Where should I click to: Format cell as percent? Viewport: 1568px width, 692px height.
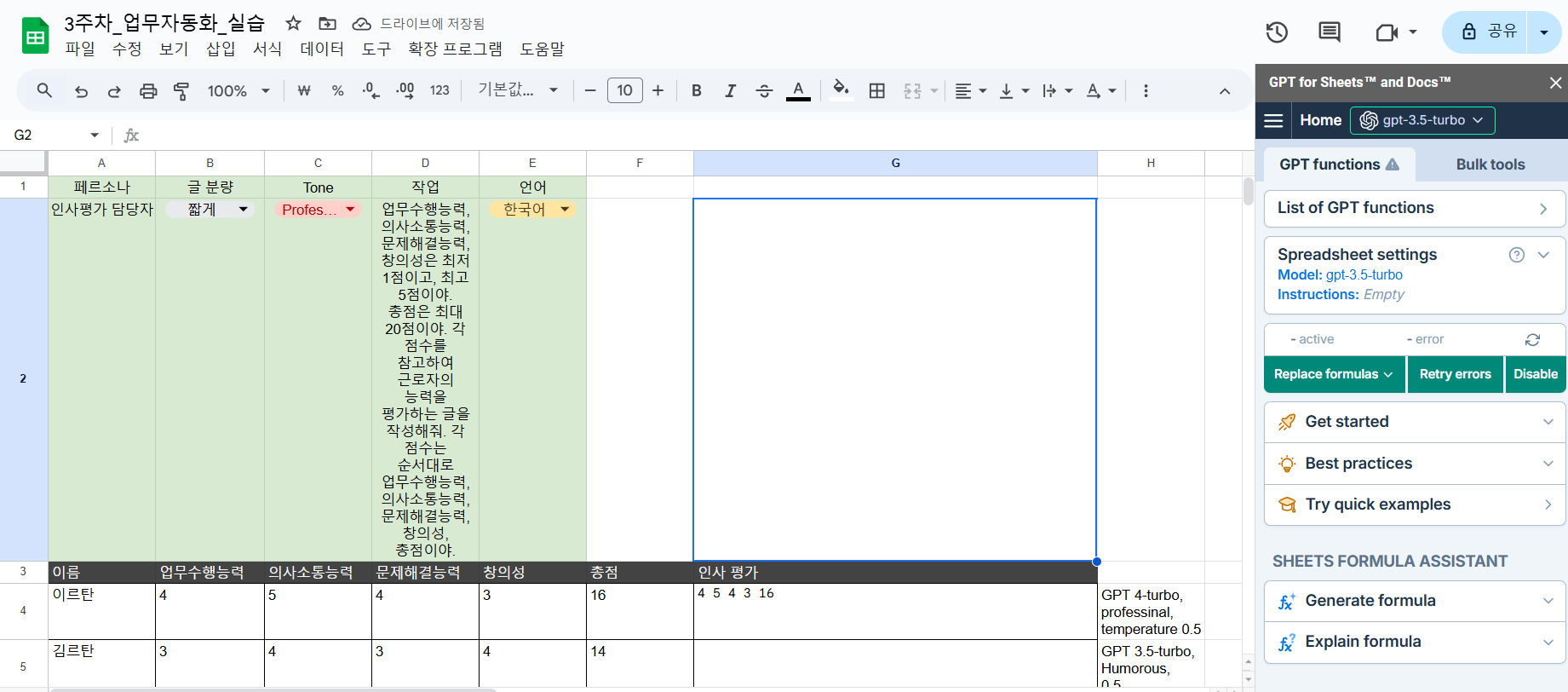point(337,91)
